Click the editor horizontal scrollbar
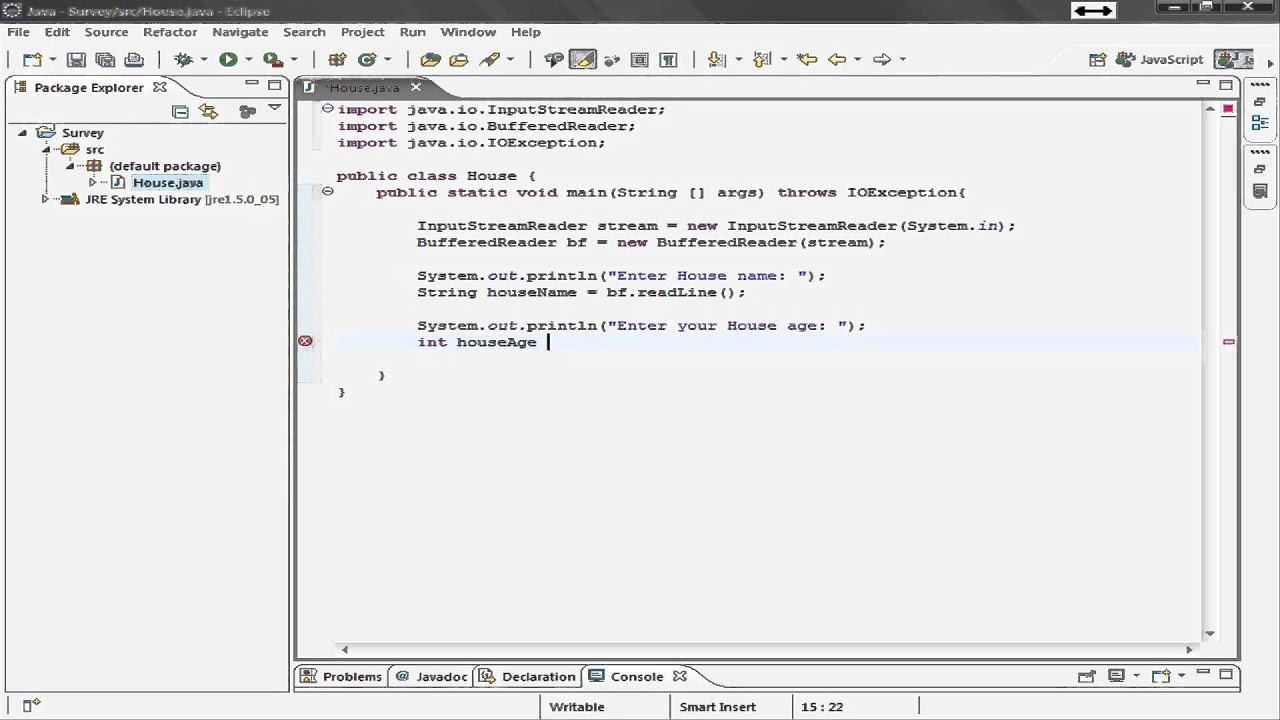The height and width of the screenshot is (720, 1280). (766, 649)
